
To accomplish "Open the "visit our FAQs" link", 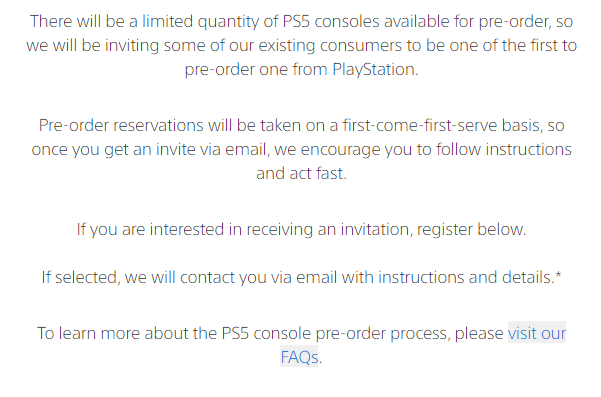I will pos(537,333).
